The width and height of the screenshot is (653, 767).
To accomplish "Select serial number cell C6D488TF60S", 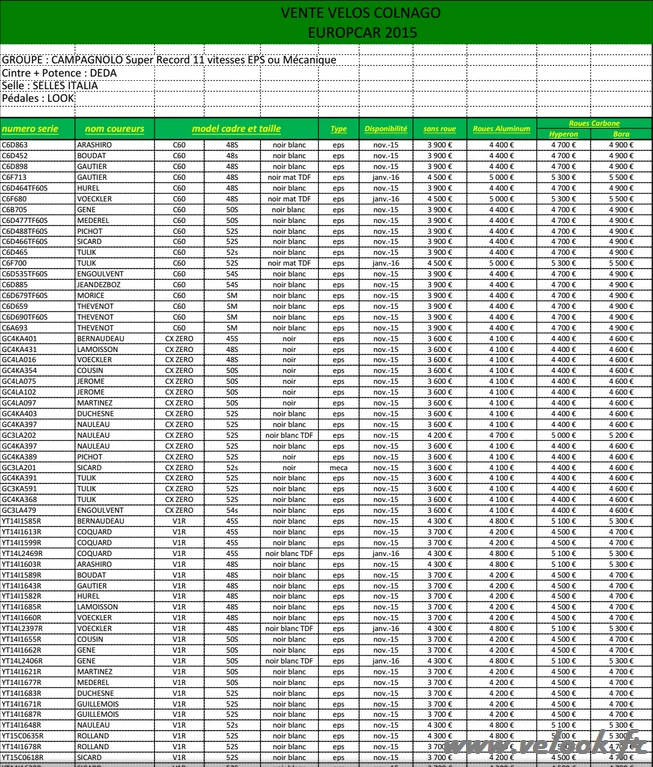I will pyautogui.click(x=24, y=231).
